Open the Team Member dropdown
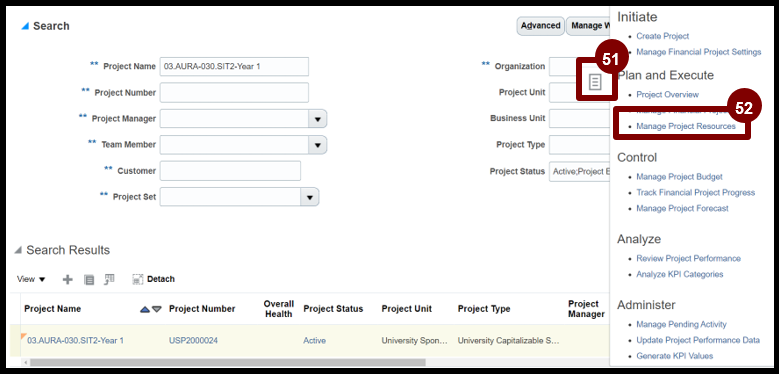The height and width of the screenshot is (374, 779). click(318, 145)
